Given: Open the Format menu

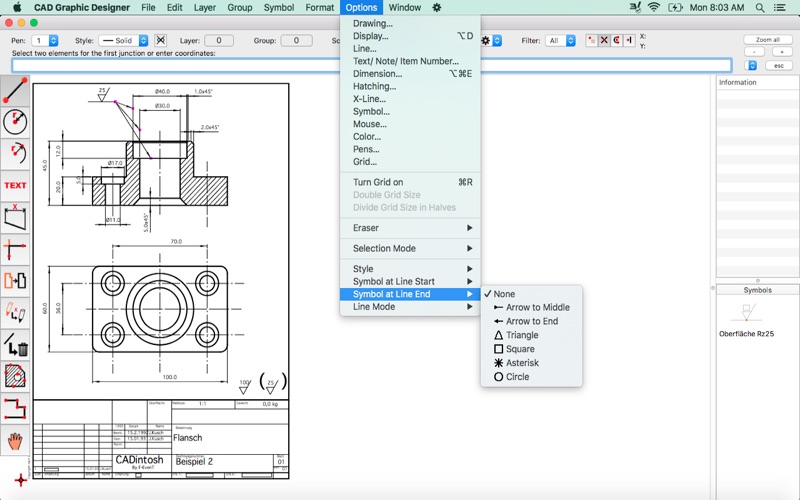Looking at the screenshot, I should point(320,8).
